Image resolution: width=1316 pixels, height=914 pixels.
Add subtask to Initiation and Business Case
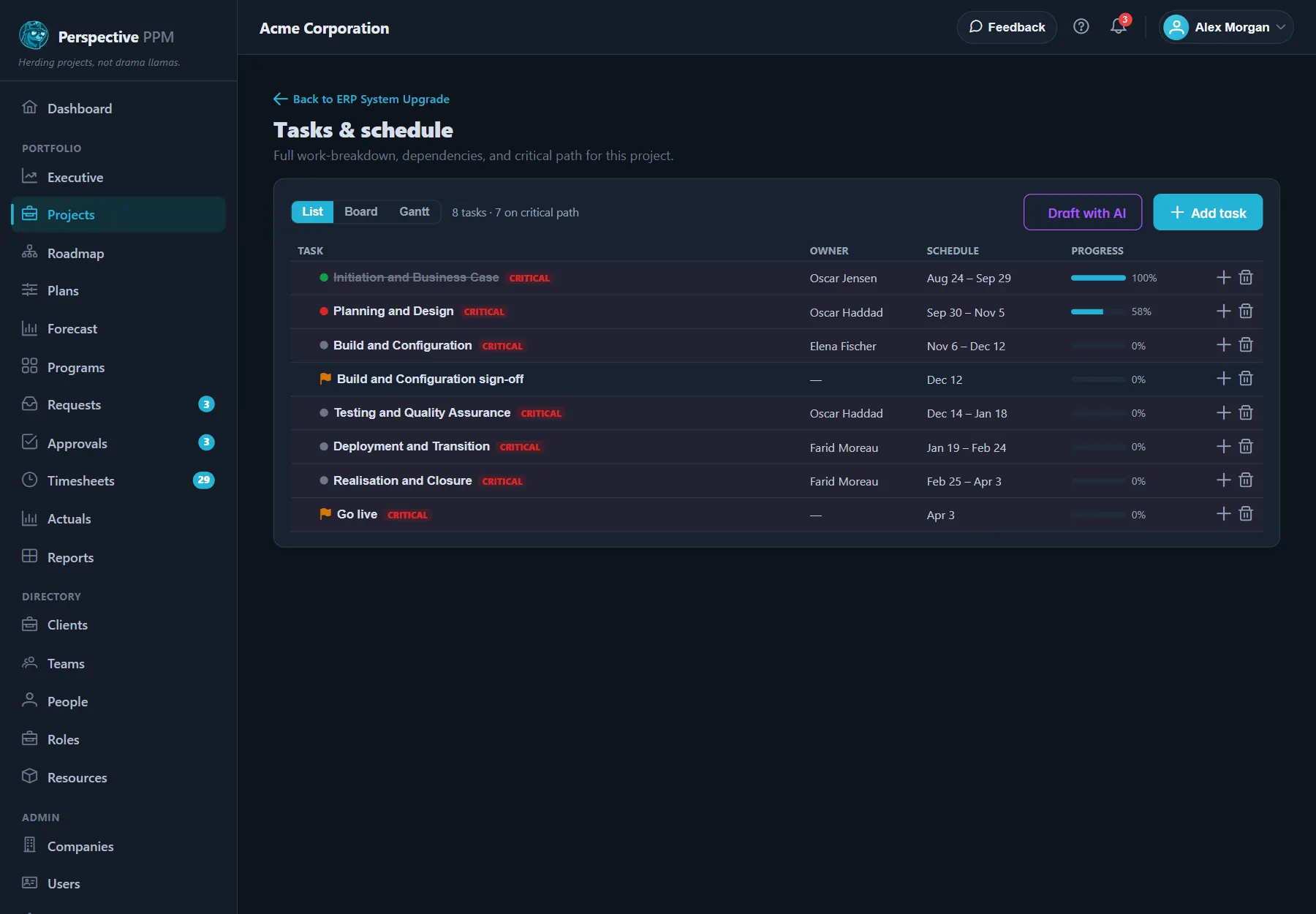[x=1223, y=278]
